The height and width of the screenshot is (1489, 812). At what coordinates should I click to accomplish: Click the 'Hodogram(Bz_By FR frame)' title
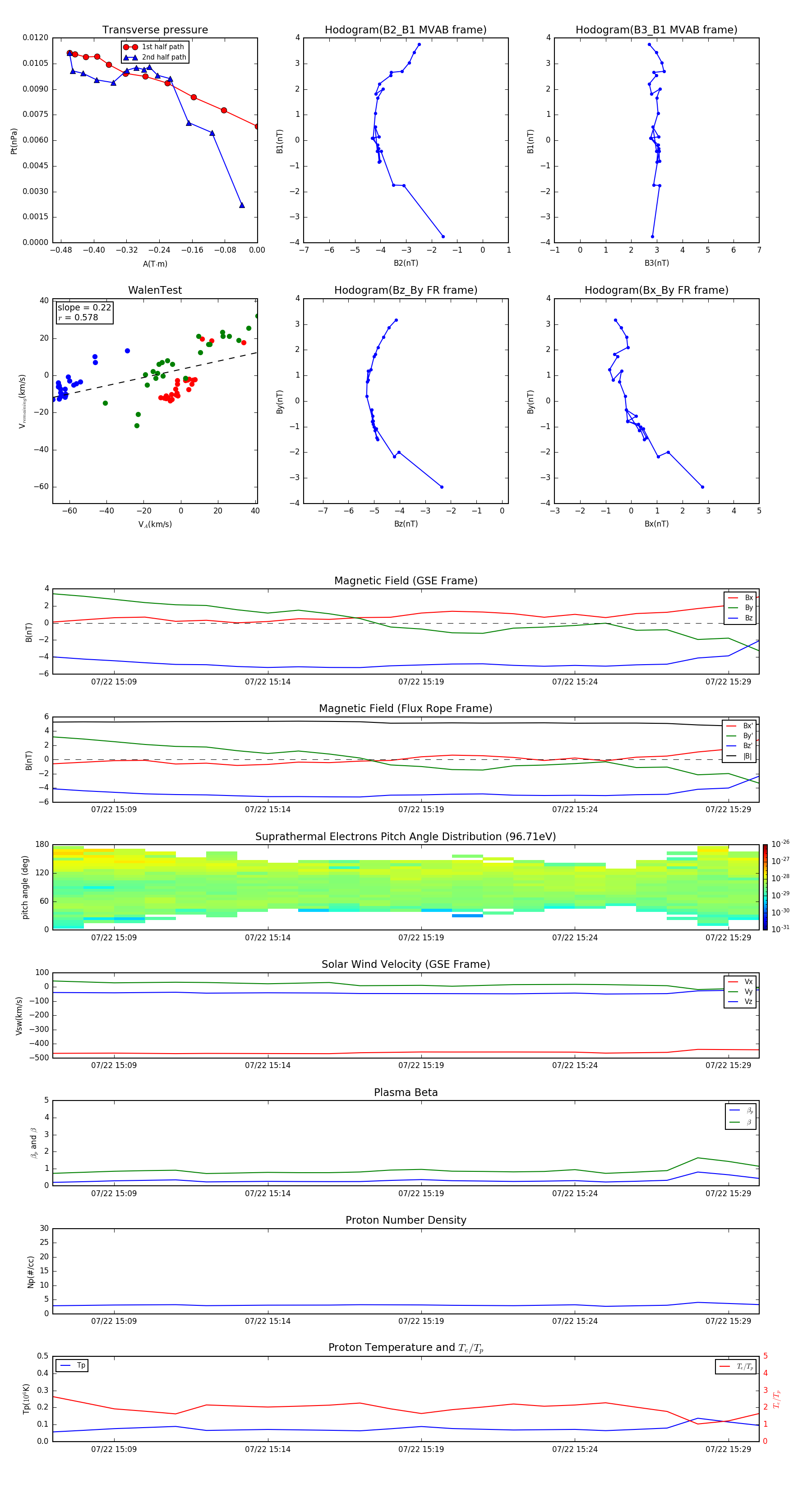coord(406,290)
